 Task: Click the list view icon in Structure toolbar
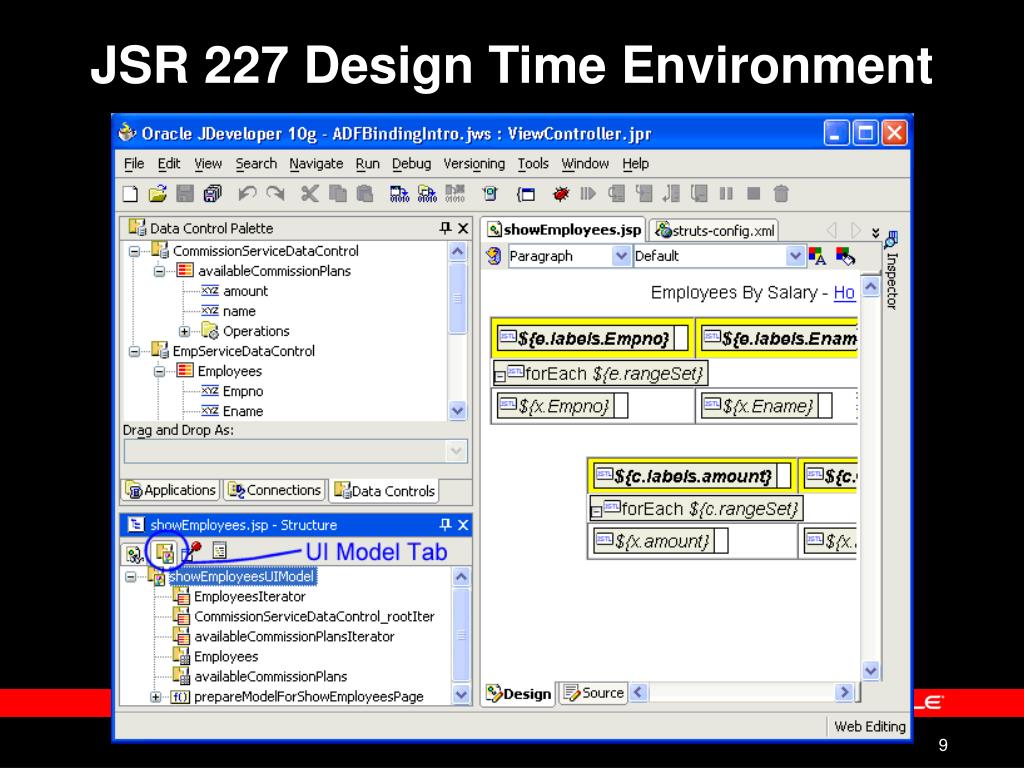(219, 552)
